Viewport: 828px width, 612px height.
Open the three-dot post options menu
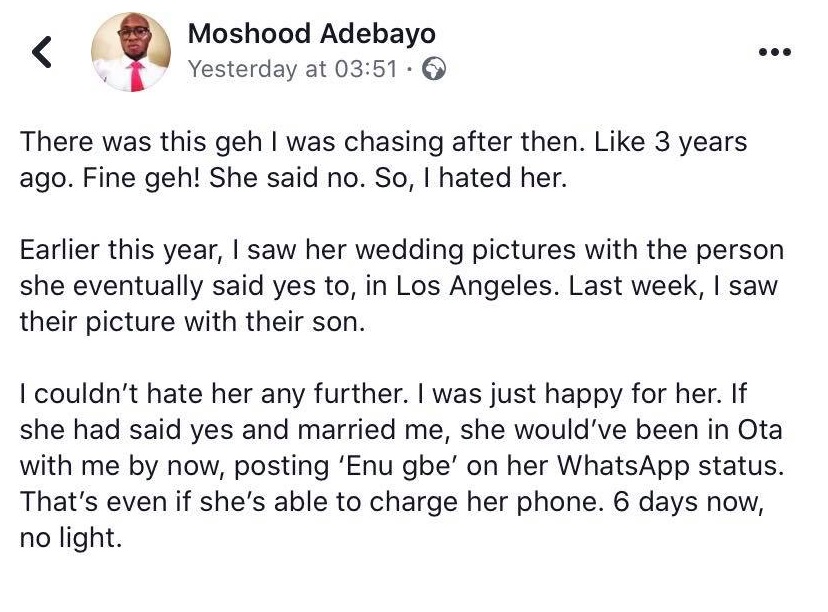(x=775, y=53)
